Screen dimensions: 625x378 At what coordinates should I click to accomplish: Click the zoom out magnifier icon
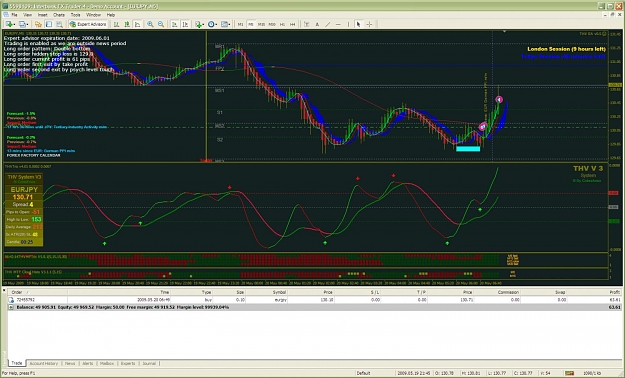click(x=161, y=24)
